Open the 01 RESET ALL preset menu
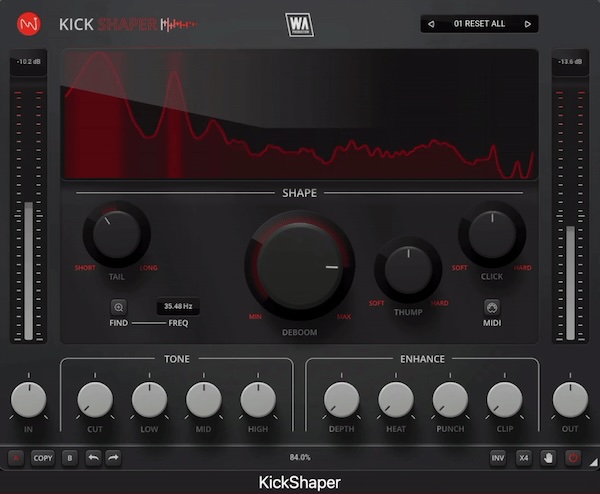Screen dimensions: 600x494 click(479, 24)
